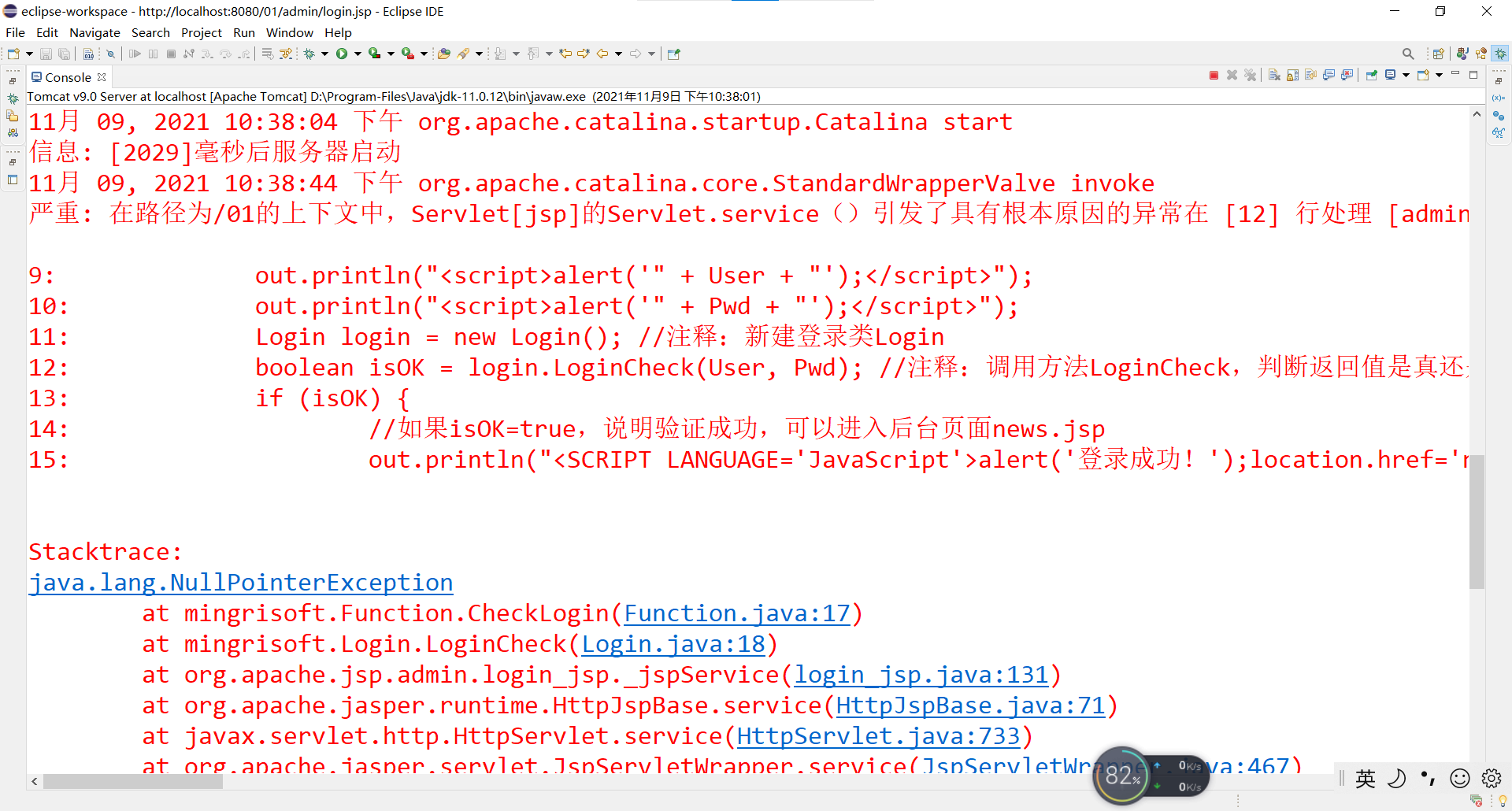The width and height of the screenshot is (1512, 811).
Task: Open HttpJspBase.java:71 stack trace link
Action: click(x=971, y=705)
